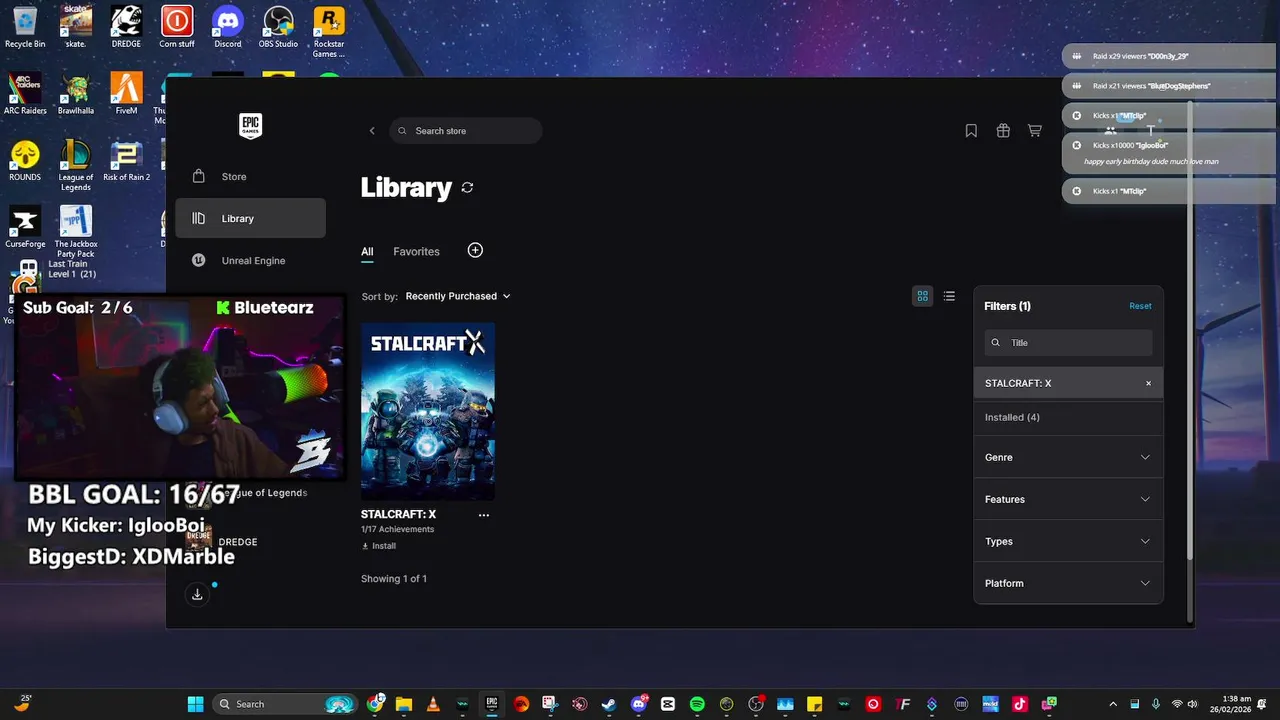Image resolution: width=1280 pixels, height=720 pixels.
Task: Click the STALCRAFT: X game title
Action: 398,514
